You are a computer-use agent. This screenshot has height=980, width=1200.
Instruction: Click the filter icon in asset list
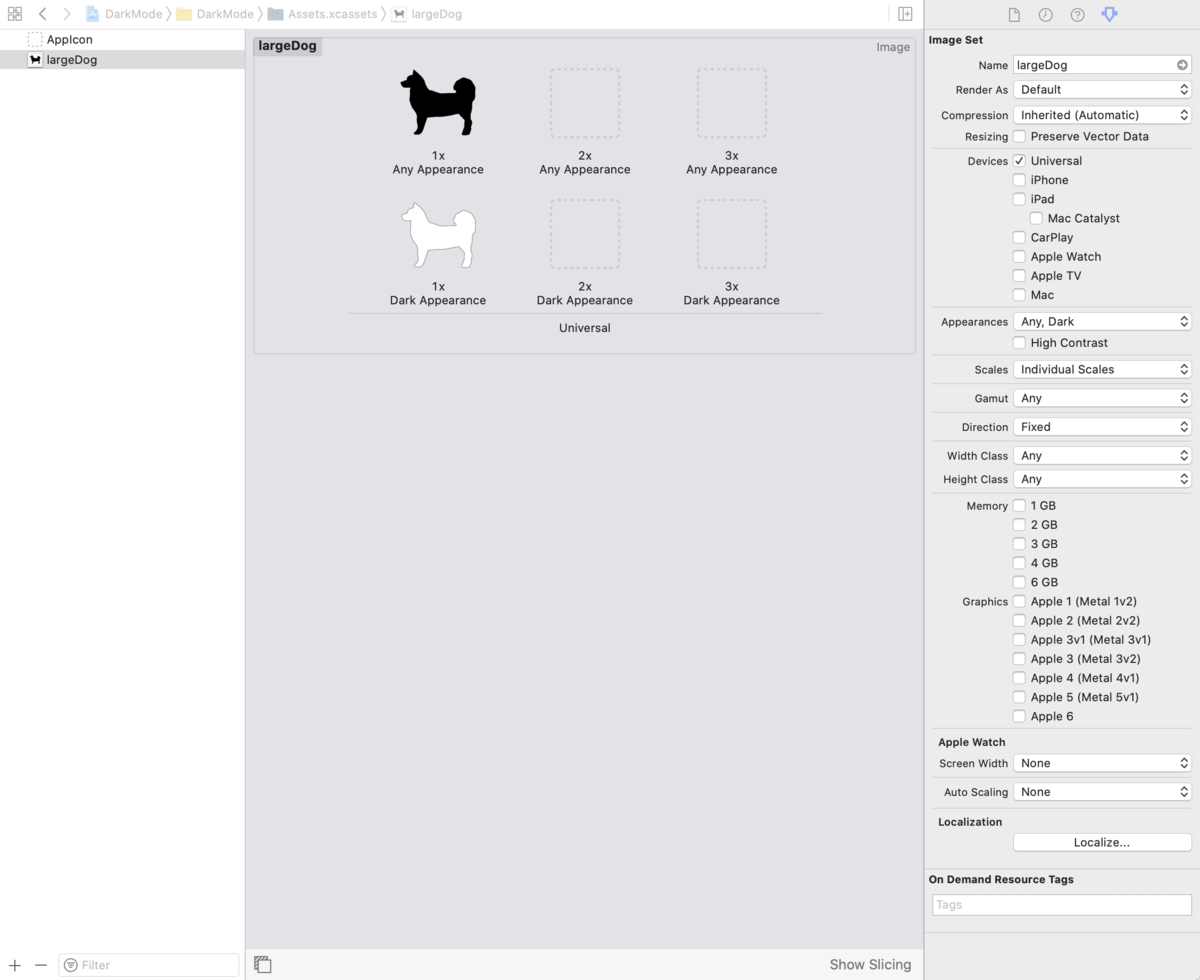[70, 965]
